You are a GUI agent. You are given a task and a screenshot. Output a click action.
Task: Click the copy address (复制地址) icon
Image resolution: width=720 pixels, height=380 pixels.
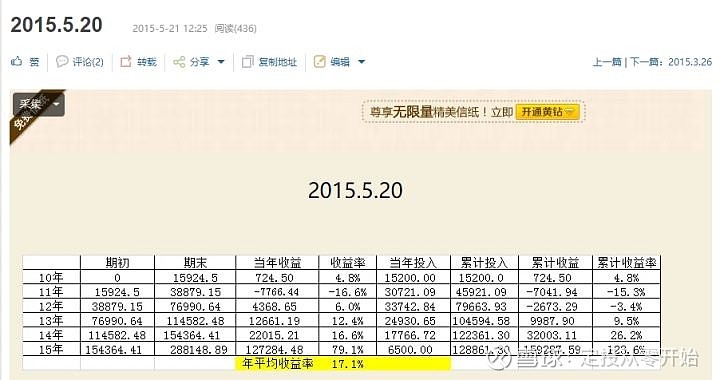[x=248, y=61]
